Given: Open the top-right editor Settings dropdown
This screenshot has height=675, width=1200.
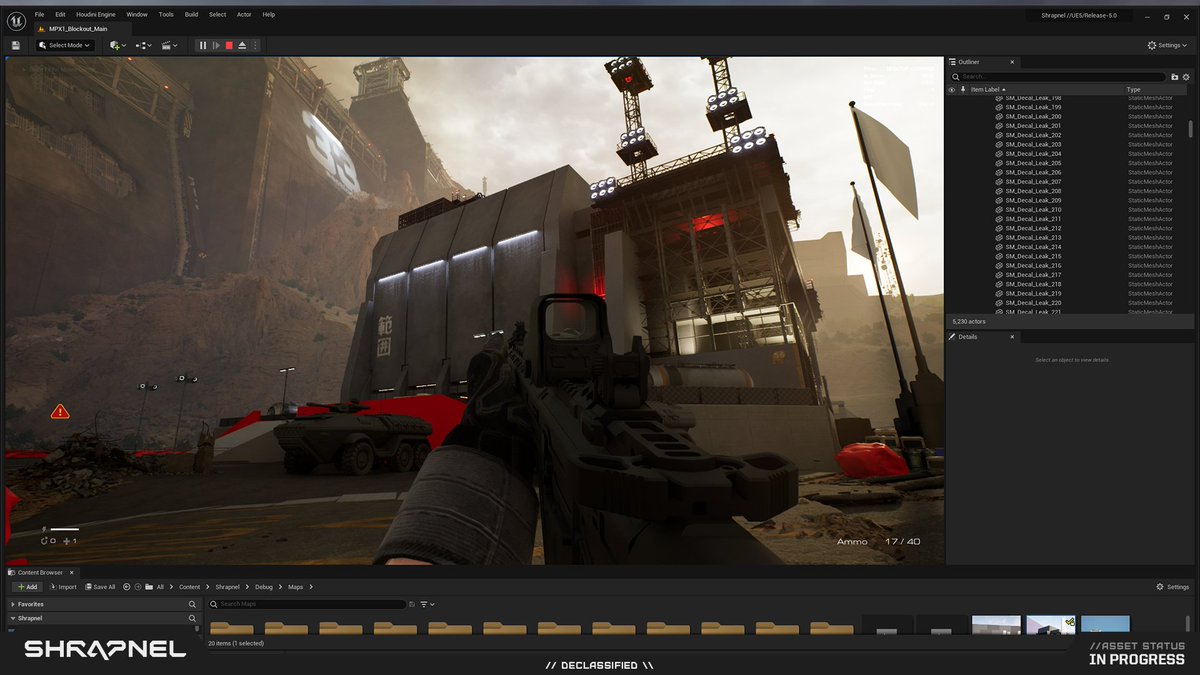Looking at the screenshot, I should [1168, 45].
